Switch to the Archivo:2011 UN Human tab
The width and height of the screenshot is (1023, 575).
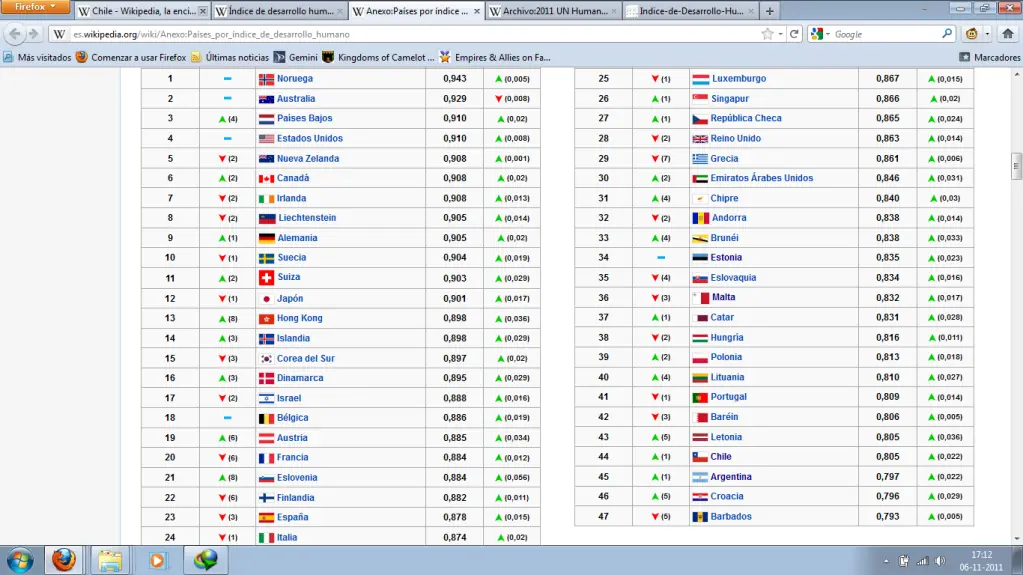(x=552, y=11)
